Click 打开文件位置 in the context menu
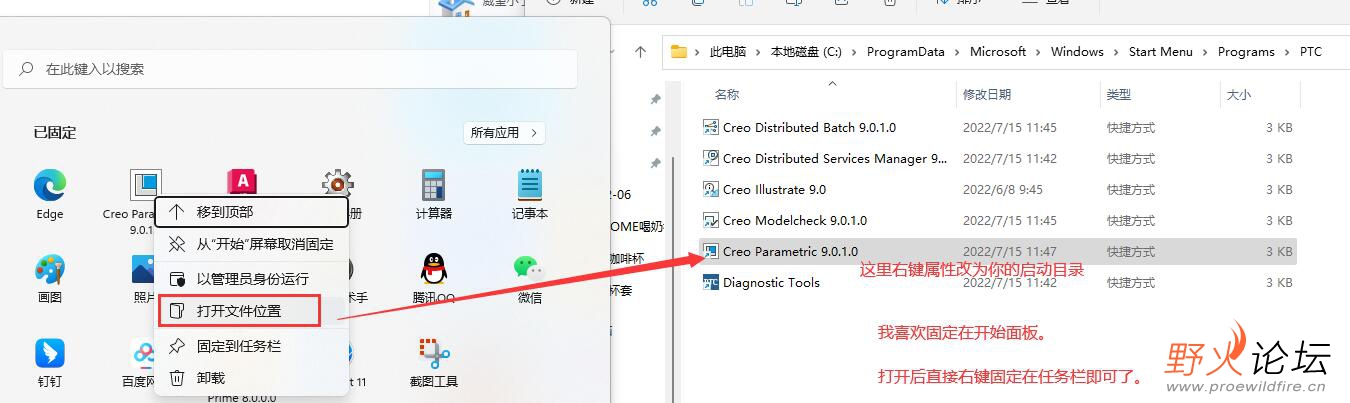The image size is (1350, 403). pos(239,311)
